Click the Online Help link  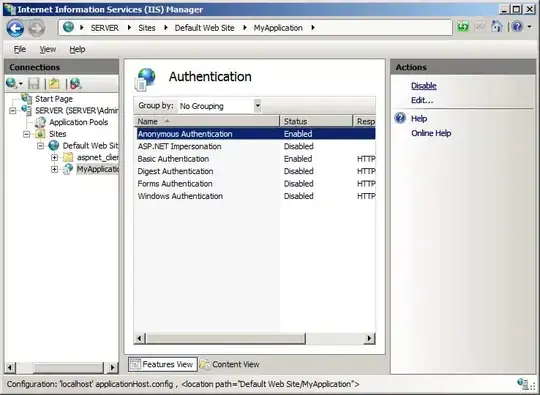coord(431,133)
